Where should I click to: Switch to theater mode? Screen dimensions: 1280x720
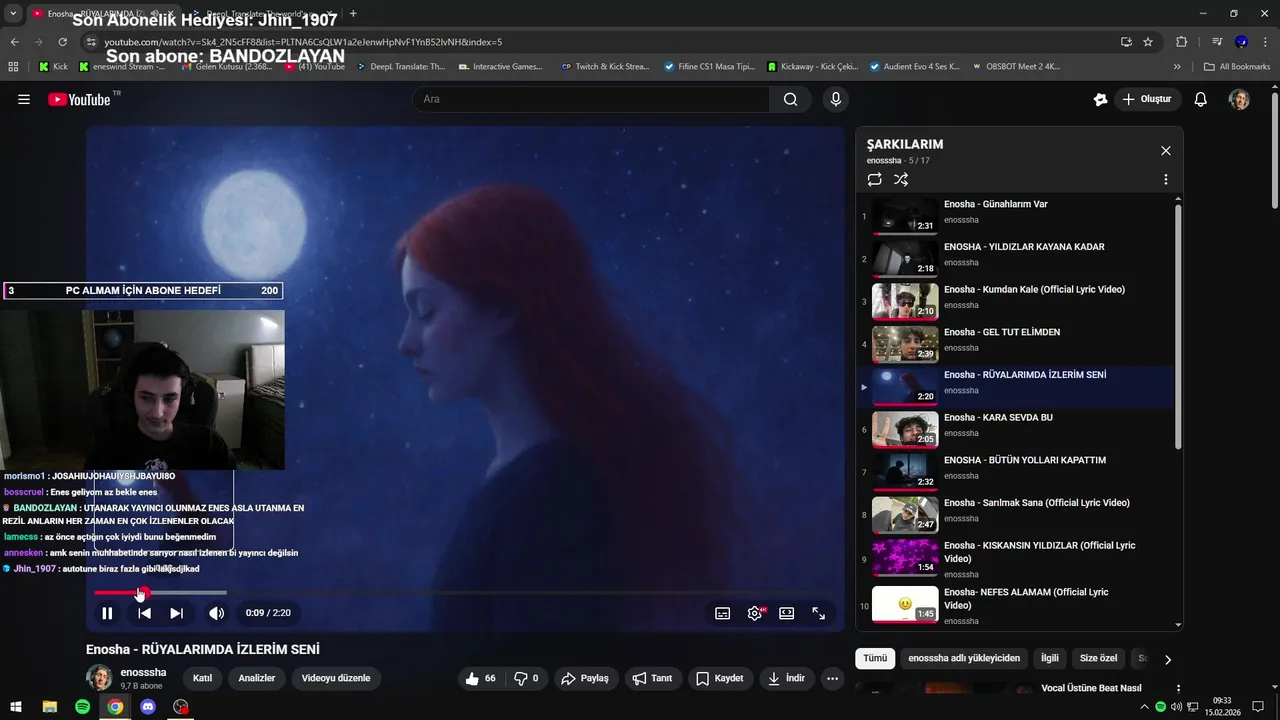click(x=787, y=613)
